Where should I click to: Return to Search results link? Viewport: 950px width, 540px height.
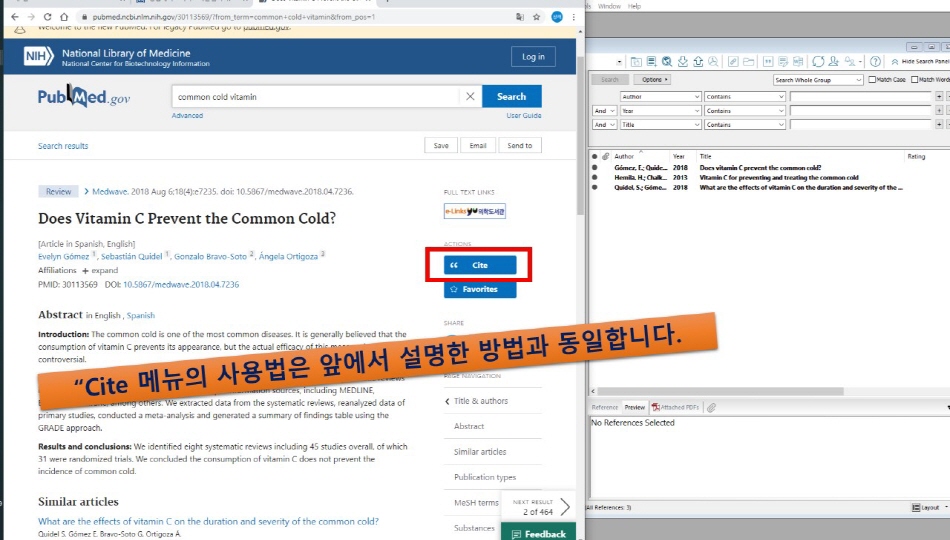tap(63, 146)
